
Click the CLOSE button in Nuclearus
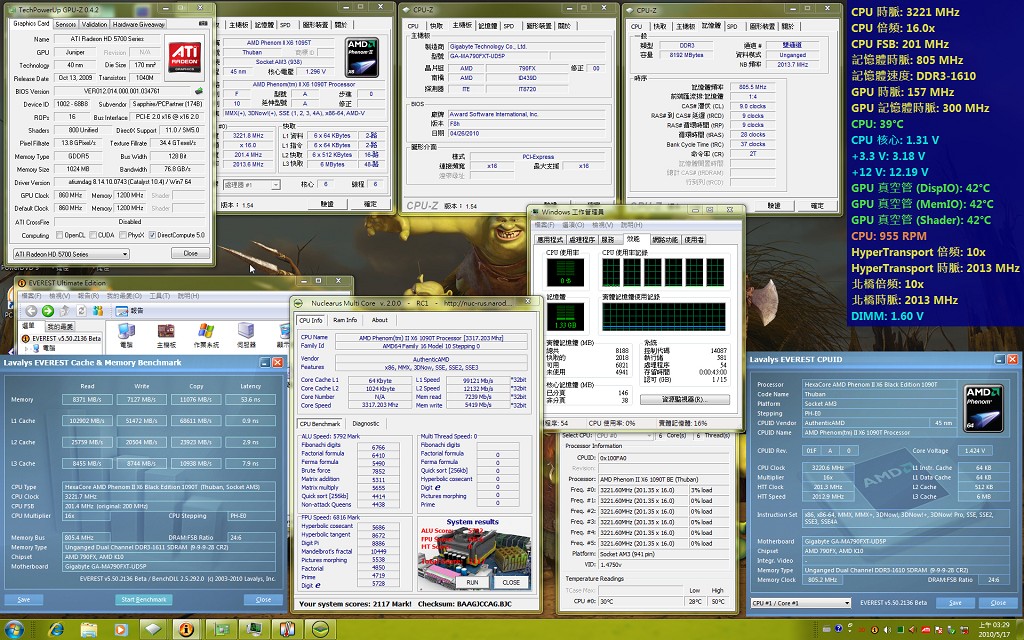[x=511, y=582]
